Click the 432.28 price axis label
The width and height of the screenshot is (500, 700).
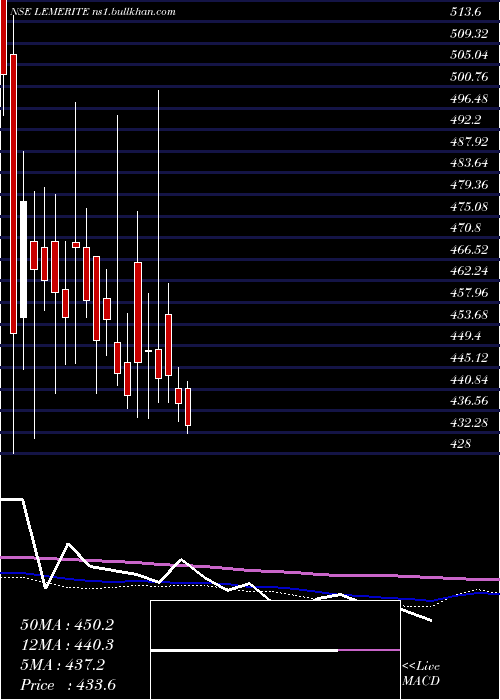pos(469,423)
